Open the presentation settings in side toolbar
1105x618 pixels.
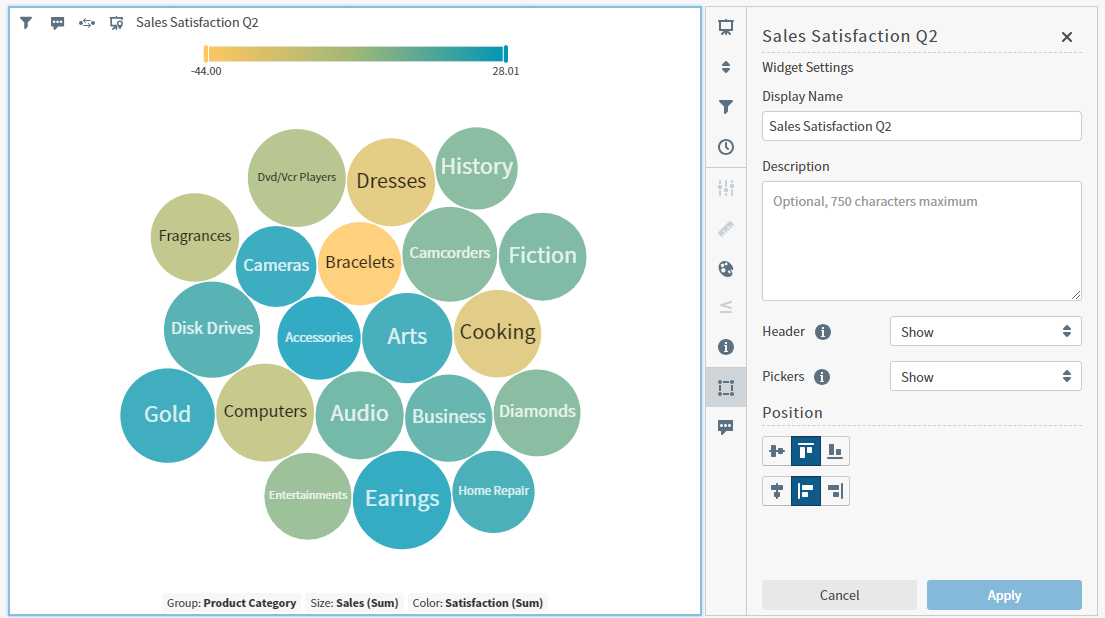click(726, 27)
